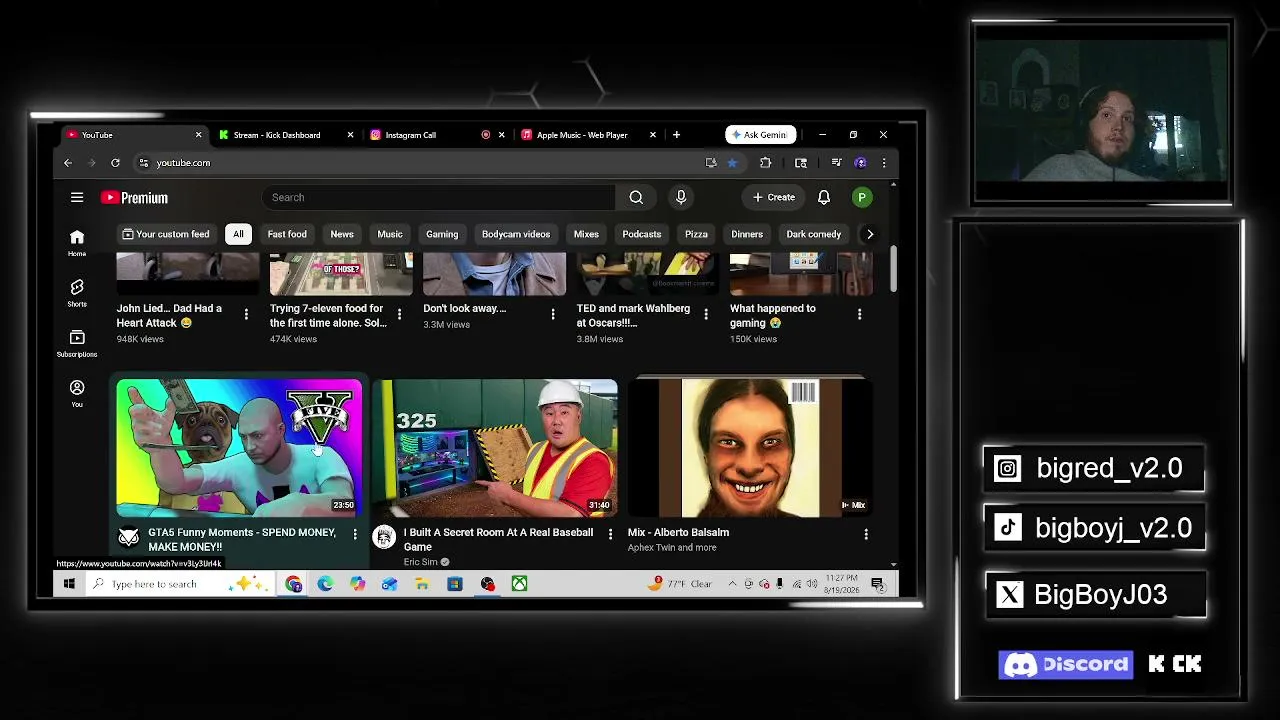Open the Chrome side panel button
This screenshot has width=1280, height=720.
pos(801,163)
